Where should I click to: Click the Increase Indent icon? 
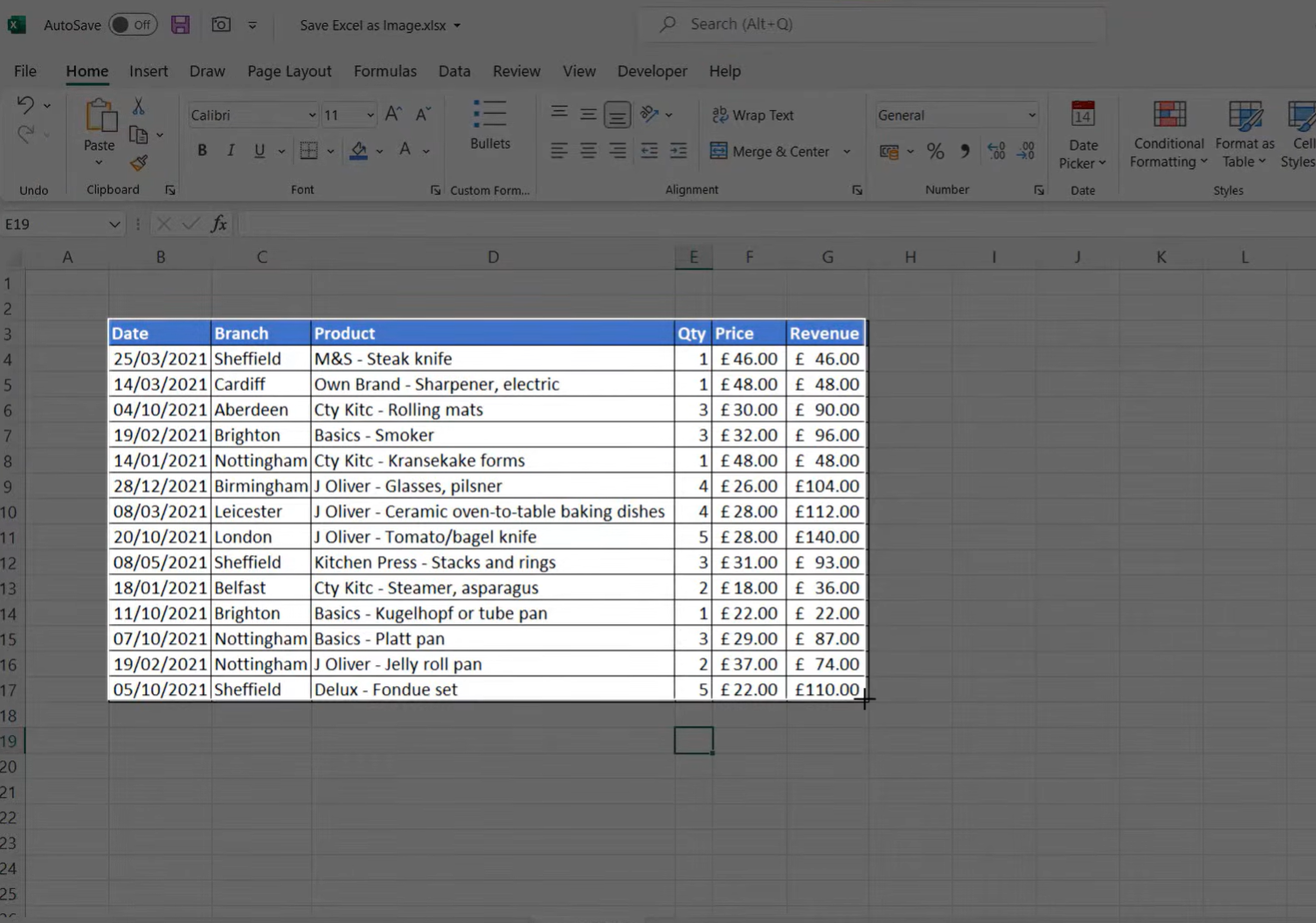pos(678,150)
